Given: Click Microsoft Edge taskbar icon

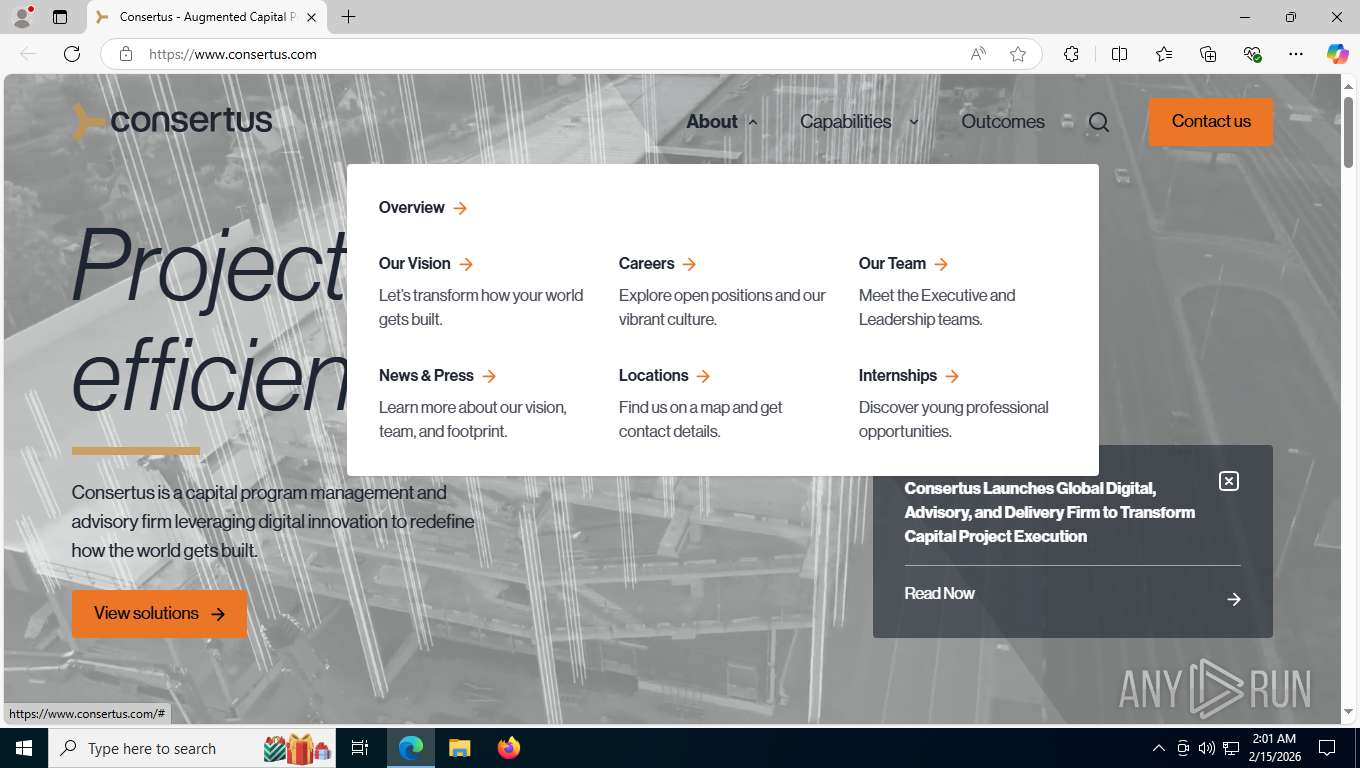Looking at the screenshot, I should pyautogui.click(x=411, y=748).
